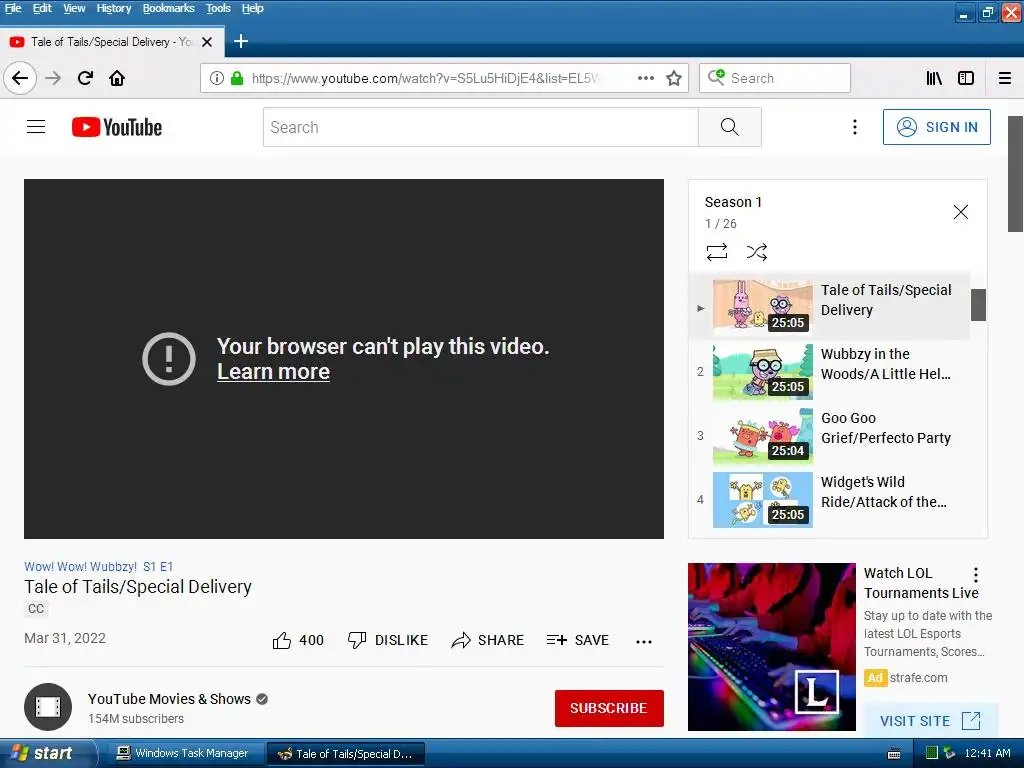1024x768 pixels.
Task: Click the strafe.com ad domain text
Action: pyautogui.click(x=918, y=678)
